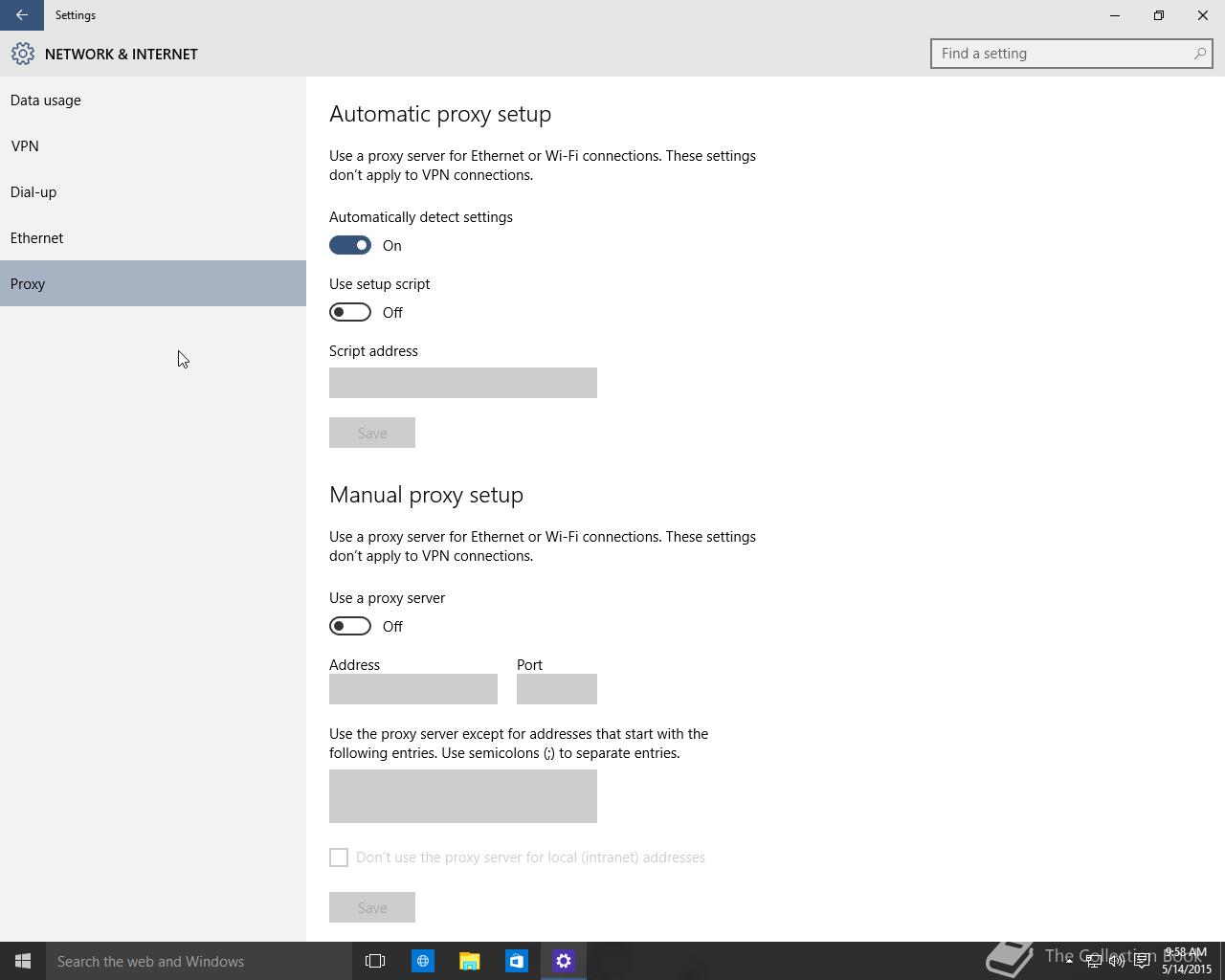Click the proxy exceptions text box
Screen dimensions: 1225x980
[463, 796]
